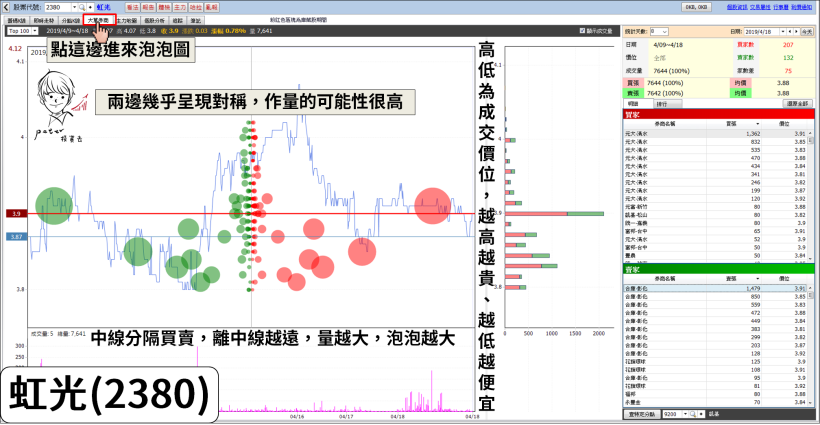The height and width of the screenshot is (425, 820).
Task: Switch to the 主力軌跡 tab
Action: (127, 20)
